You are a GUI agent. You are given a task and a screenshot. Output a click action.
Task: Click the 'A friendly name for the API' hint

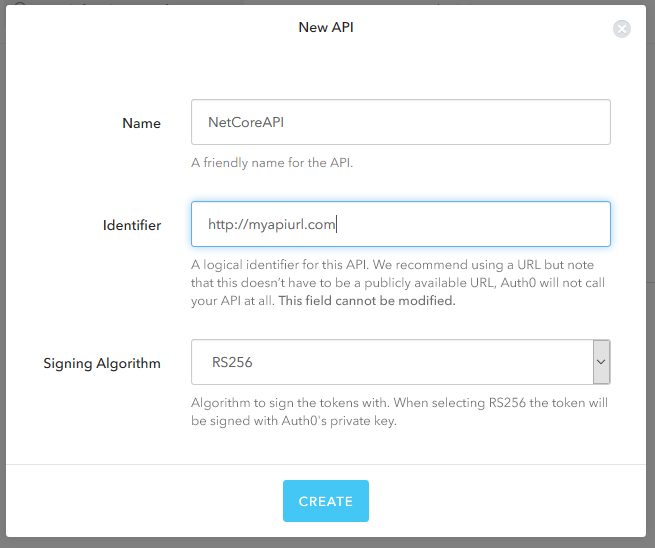point(272,162)
